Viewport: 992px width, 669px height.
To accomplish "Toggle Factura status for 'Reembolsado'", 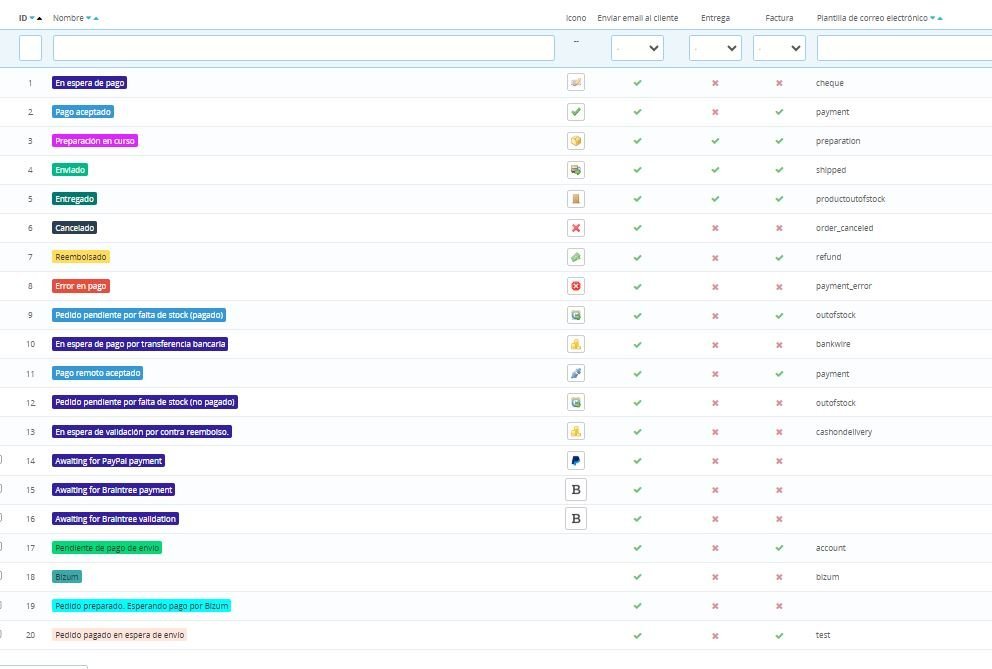I will (779, 258).
